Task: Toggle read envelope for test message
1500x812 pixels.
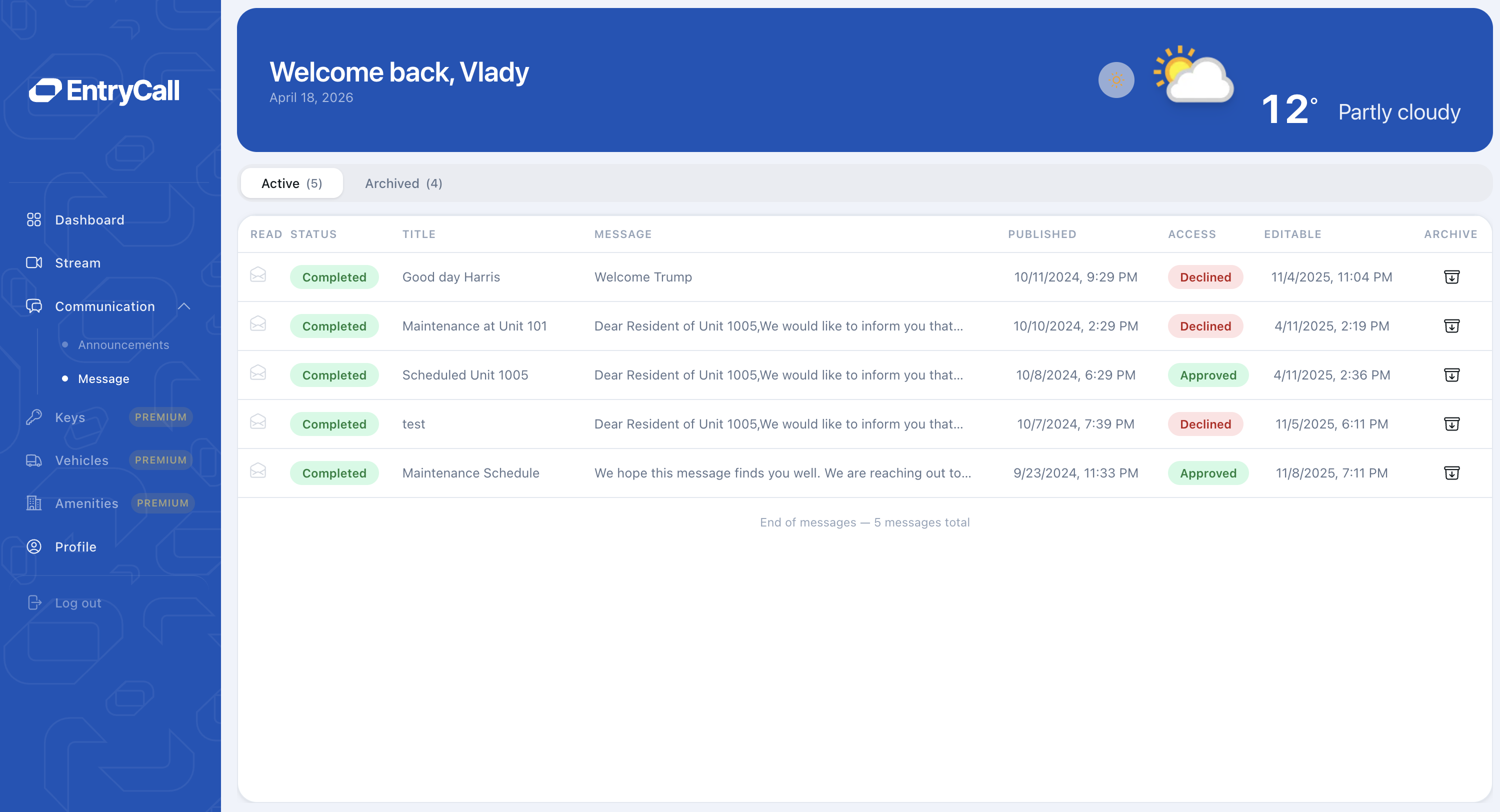Action: (x=258, y=421)
